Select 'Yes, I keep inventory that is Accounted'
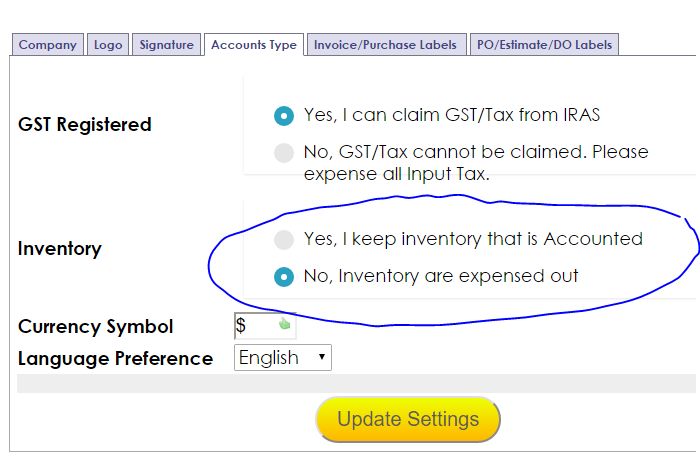This screenshot has height=464, width=700. point(284,239)
